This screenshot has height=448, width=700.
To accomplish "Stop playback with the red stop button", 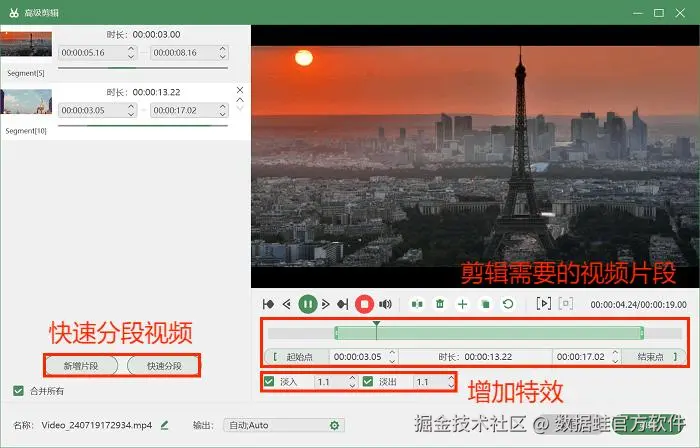I will pos(364,304).
